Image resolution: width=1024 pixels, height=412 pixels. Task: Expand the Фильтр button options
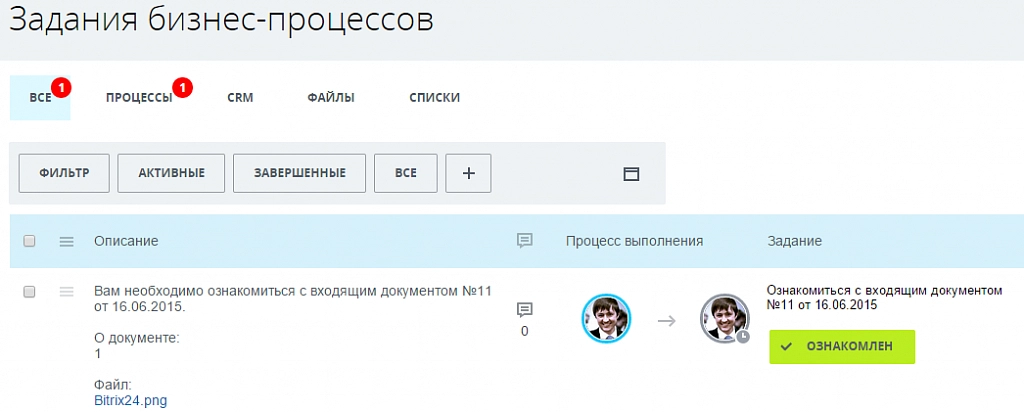pyautogui.click(x=64, y=173)
